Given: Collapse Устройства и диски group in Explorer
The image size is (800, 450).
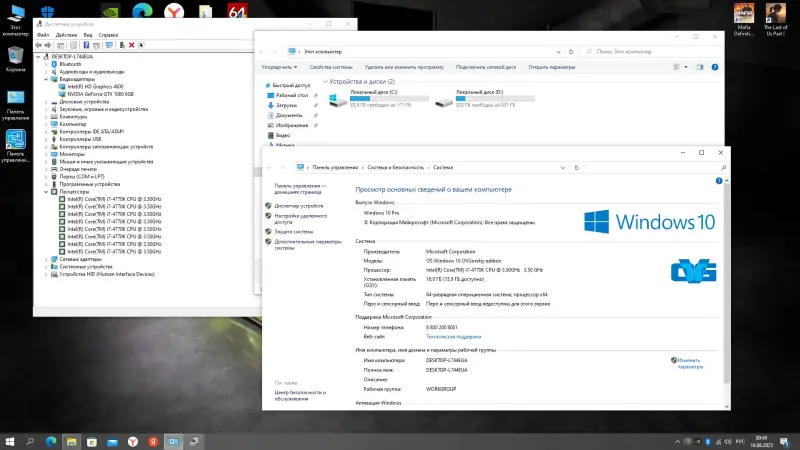Looking at the screenshot, I should 326,82.
